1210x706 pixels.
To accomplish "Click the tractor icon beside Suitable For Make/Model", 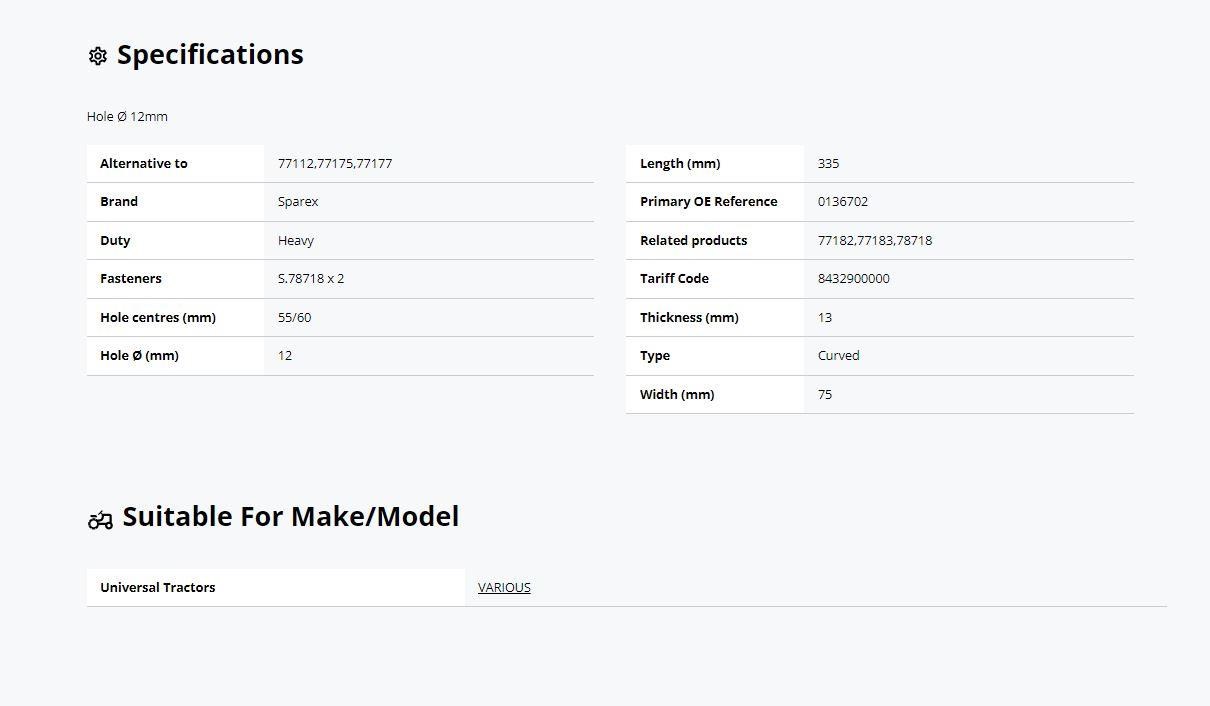I will [100, 520].
